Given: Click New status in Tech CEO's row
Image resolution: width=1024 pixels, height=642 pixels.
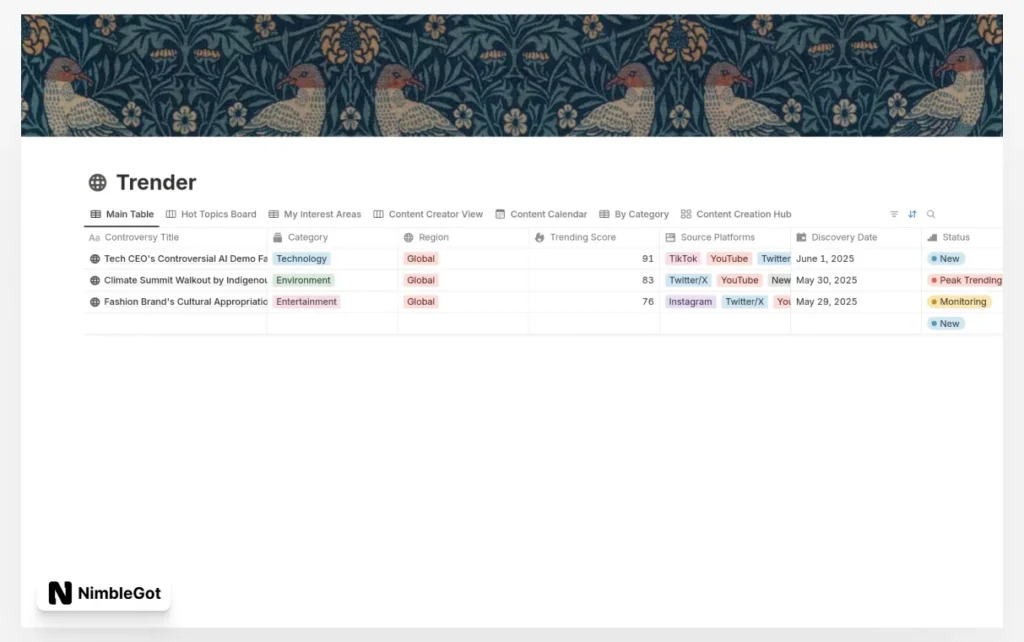Looking at the screenshot, I should tap(946, 259).
